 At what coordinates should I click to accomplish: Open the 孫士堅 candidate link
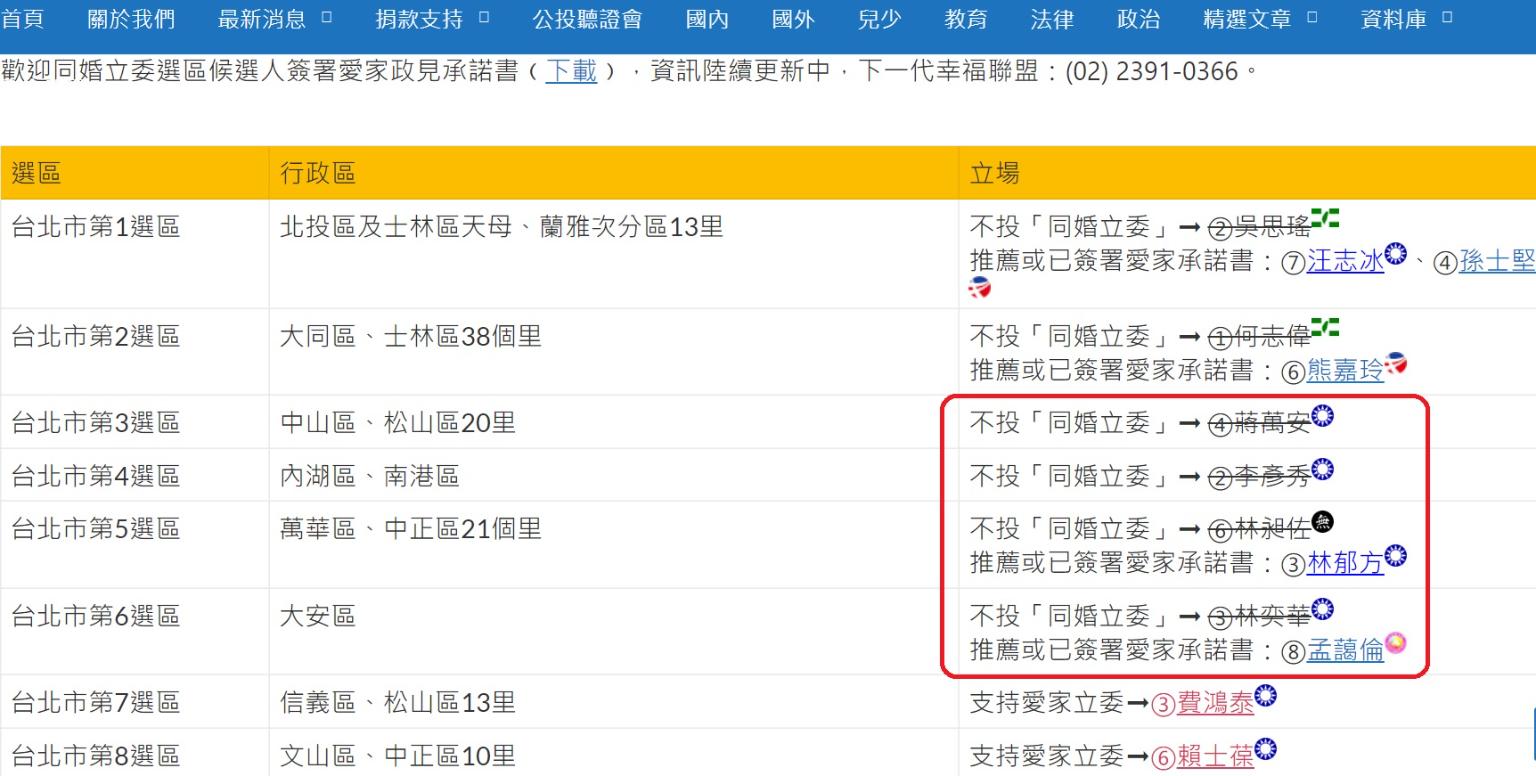tap(1497, 262)
